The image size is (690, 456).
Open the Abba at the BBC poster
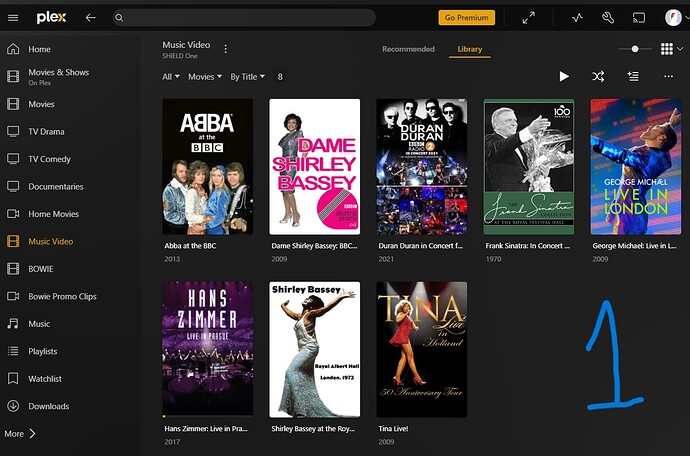(x=208, y=166)
